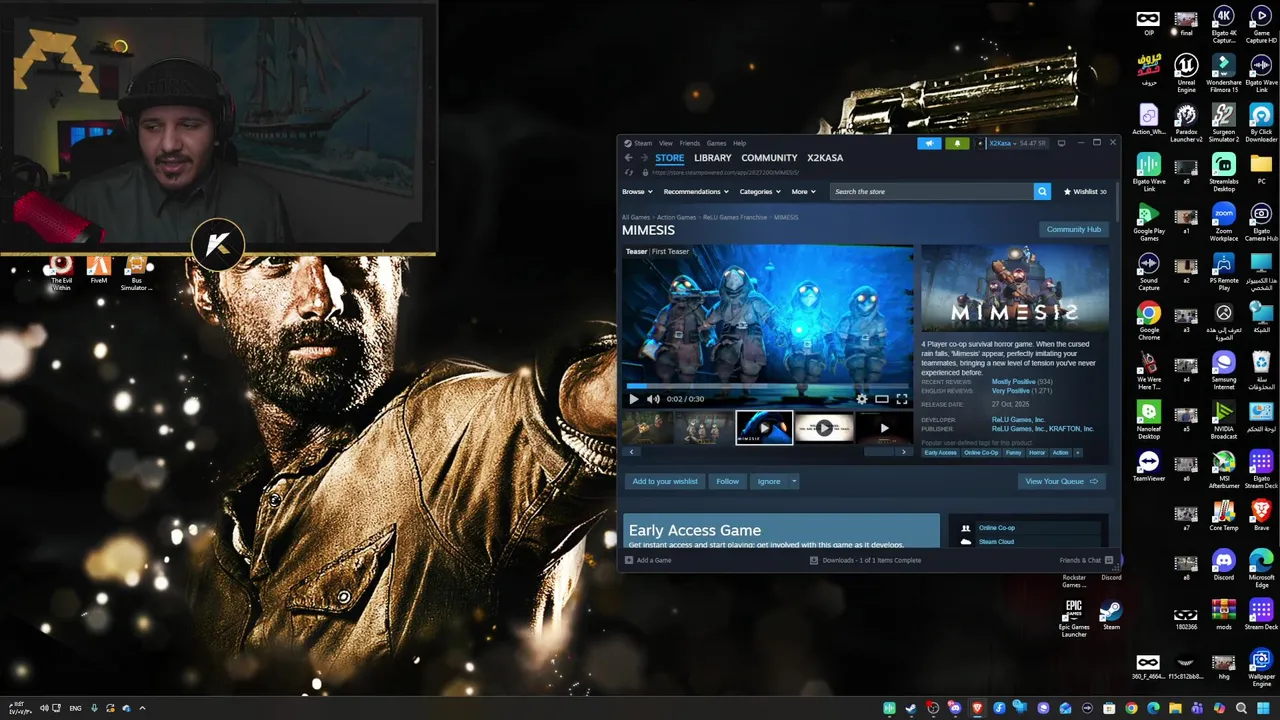
Task: Go to next media thumbnails arrow
Action: click(904, 452)
